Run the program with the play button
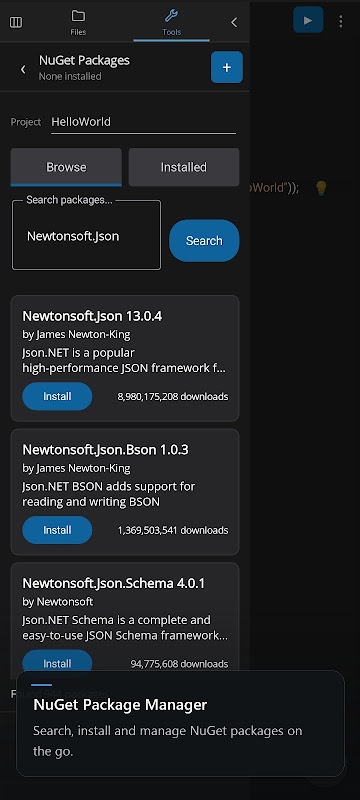The width and height of the screenshot is (360, 800). point(308,20)
